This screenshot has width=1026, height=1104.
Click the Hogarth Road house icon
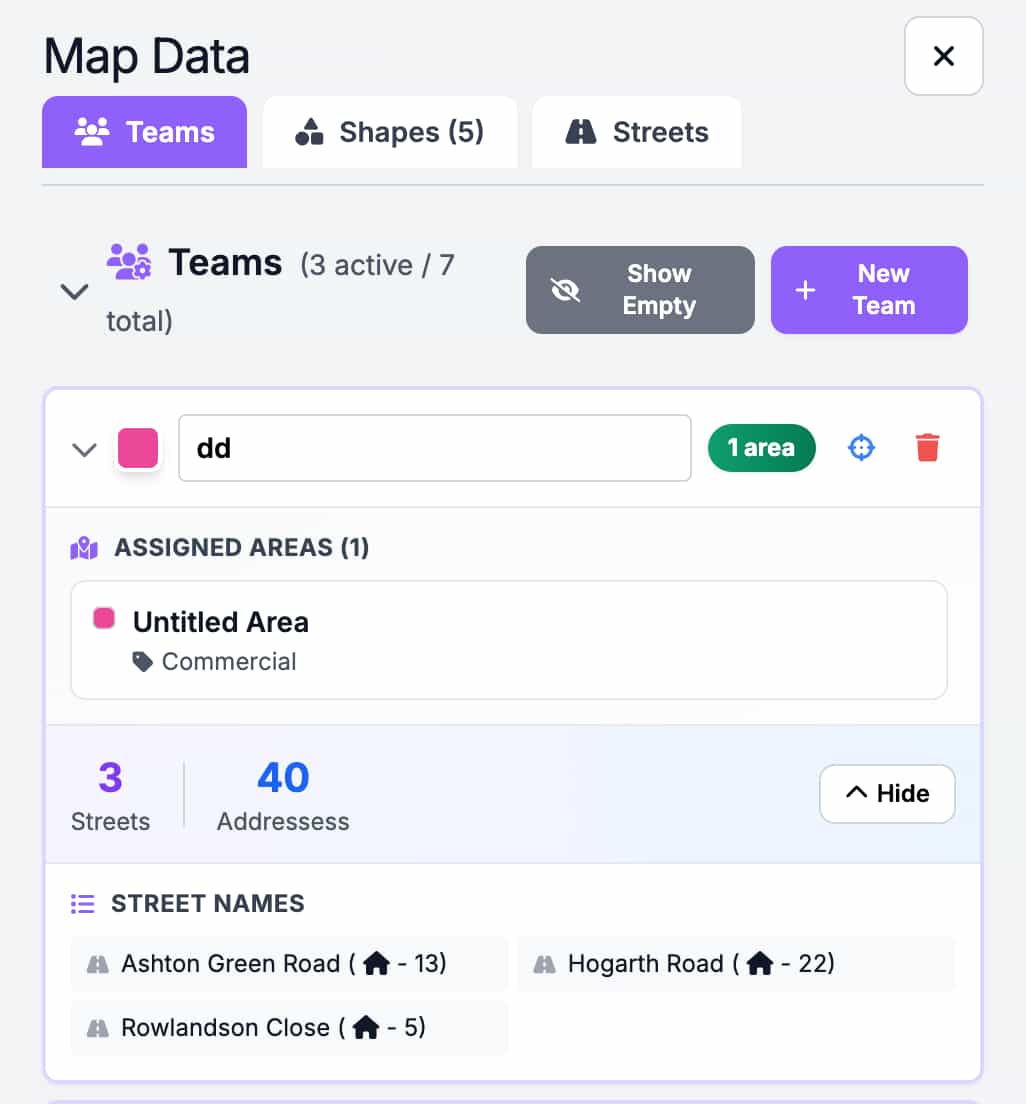point(760,962)
